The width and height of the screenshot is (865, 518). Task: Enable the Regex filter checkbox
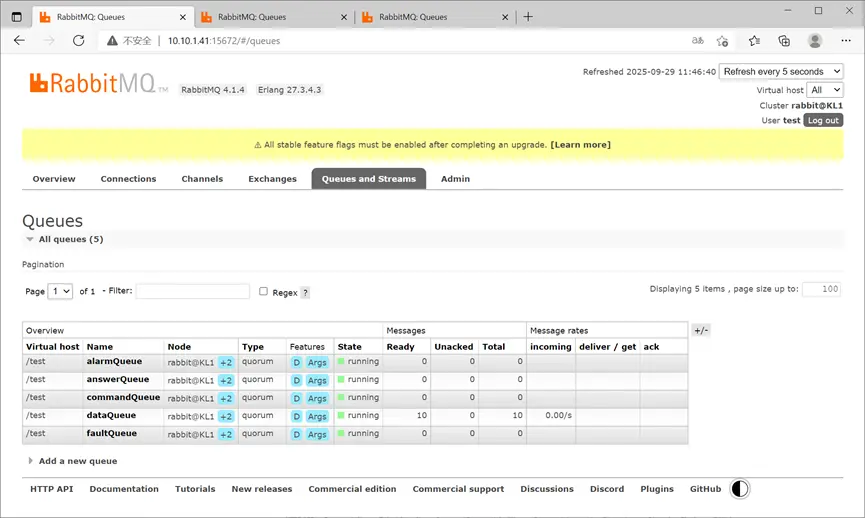coord(263,292)
